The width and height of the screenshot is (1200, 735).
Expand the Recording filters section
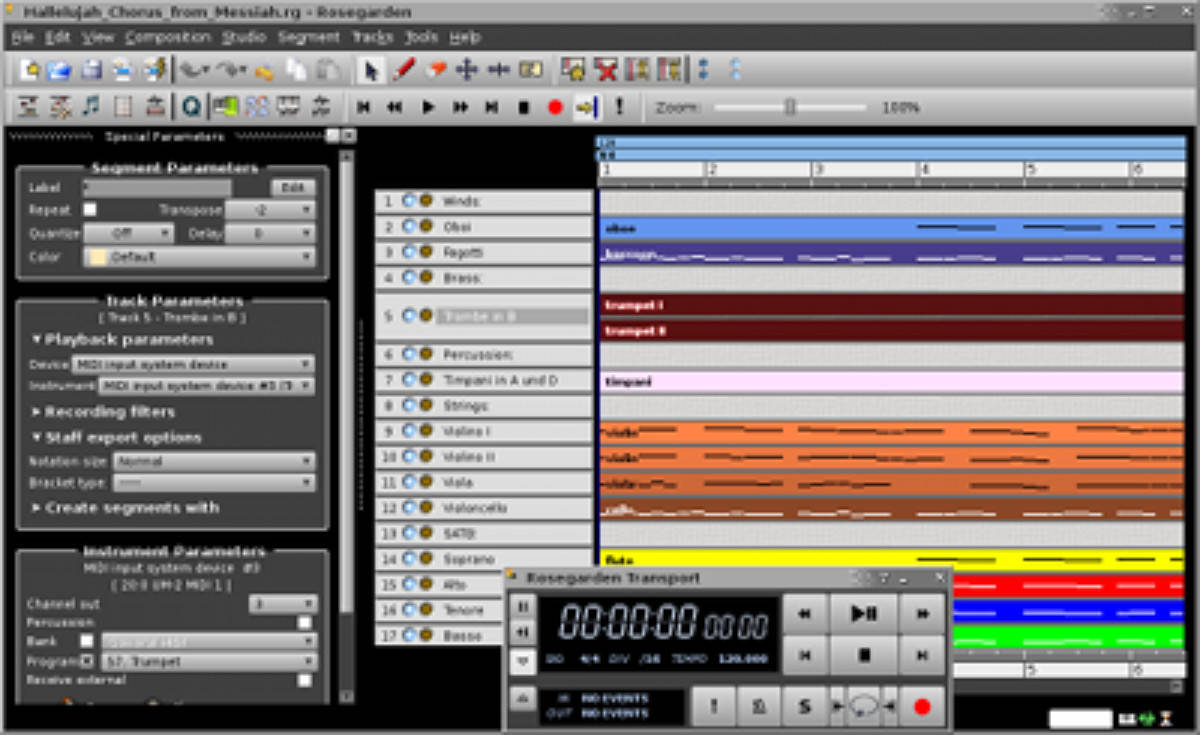click(103, 412)
